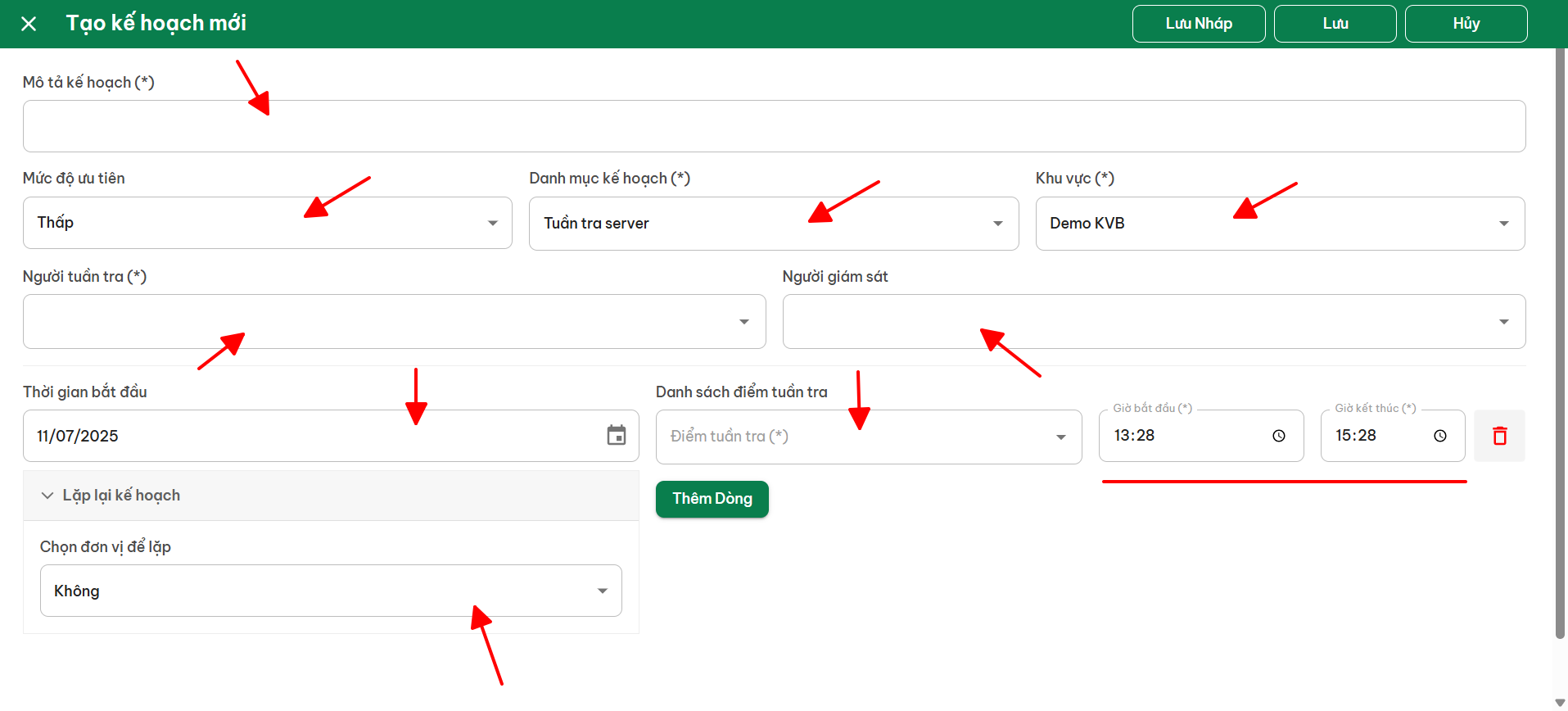This screenshot has width=1568, height=711.
Task: Expand the Danh mục kế hoạch dropdown
Action: point(774,224)
